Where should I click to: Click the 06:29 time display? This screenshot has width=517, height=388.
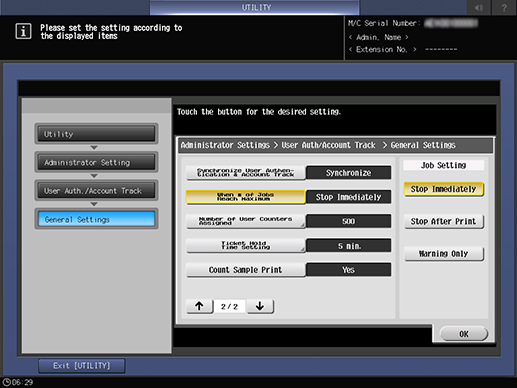coord(22,382)
